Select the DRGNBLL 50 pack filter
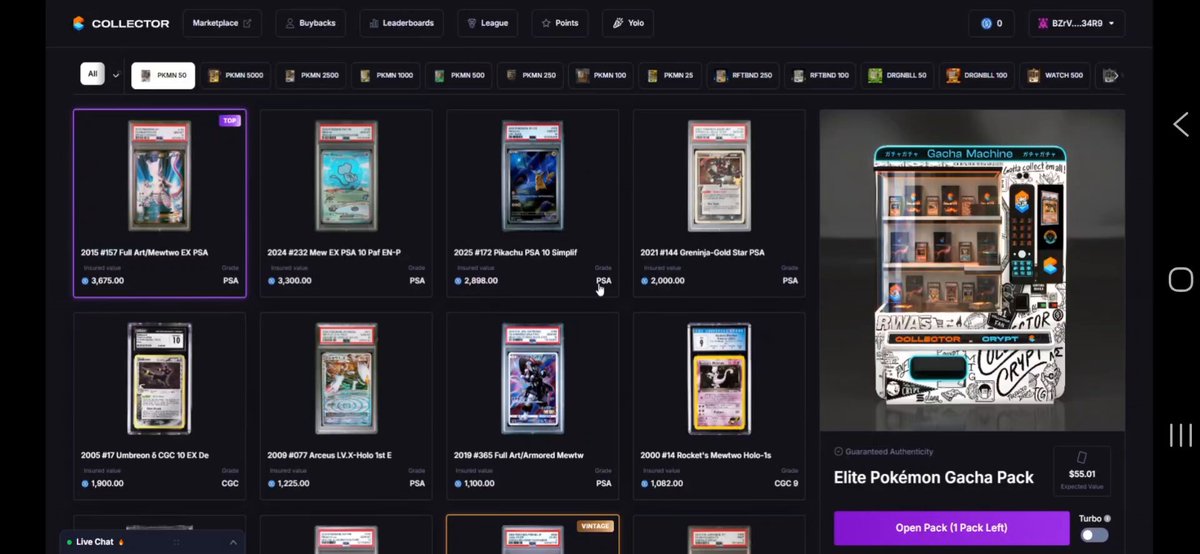This screenshot has width=1200, height=554. point(898,75)
